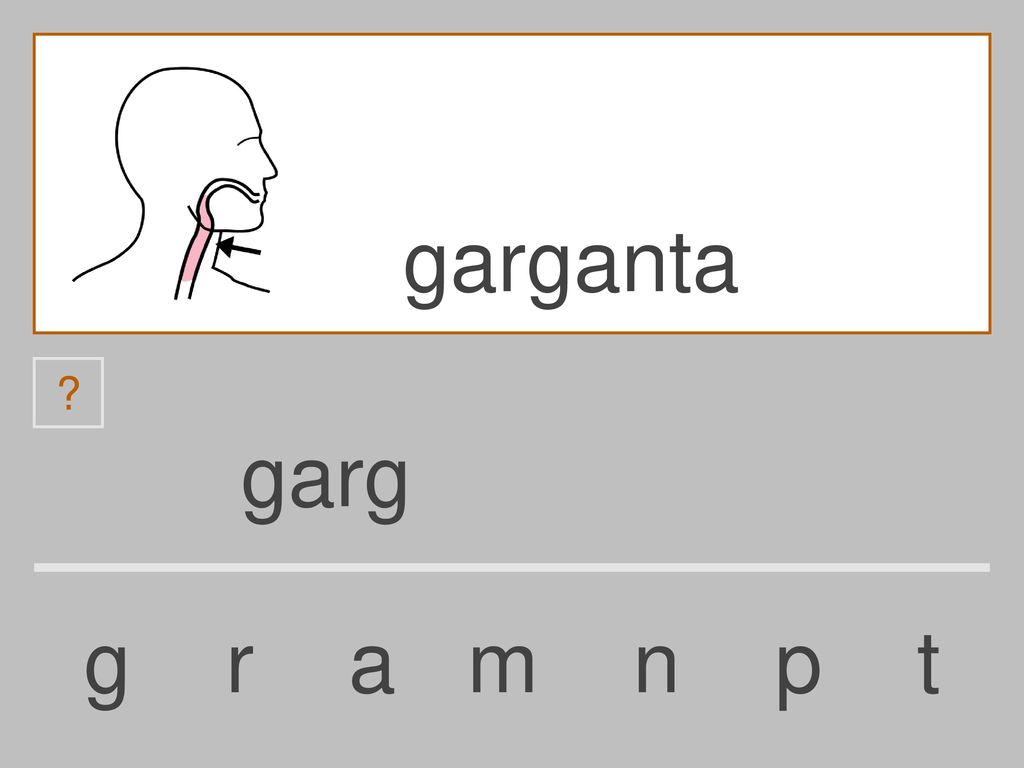Tap the head and throat illustration
The height and width of the screenshot is (768, 1024).
click(x=175, y=183)
